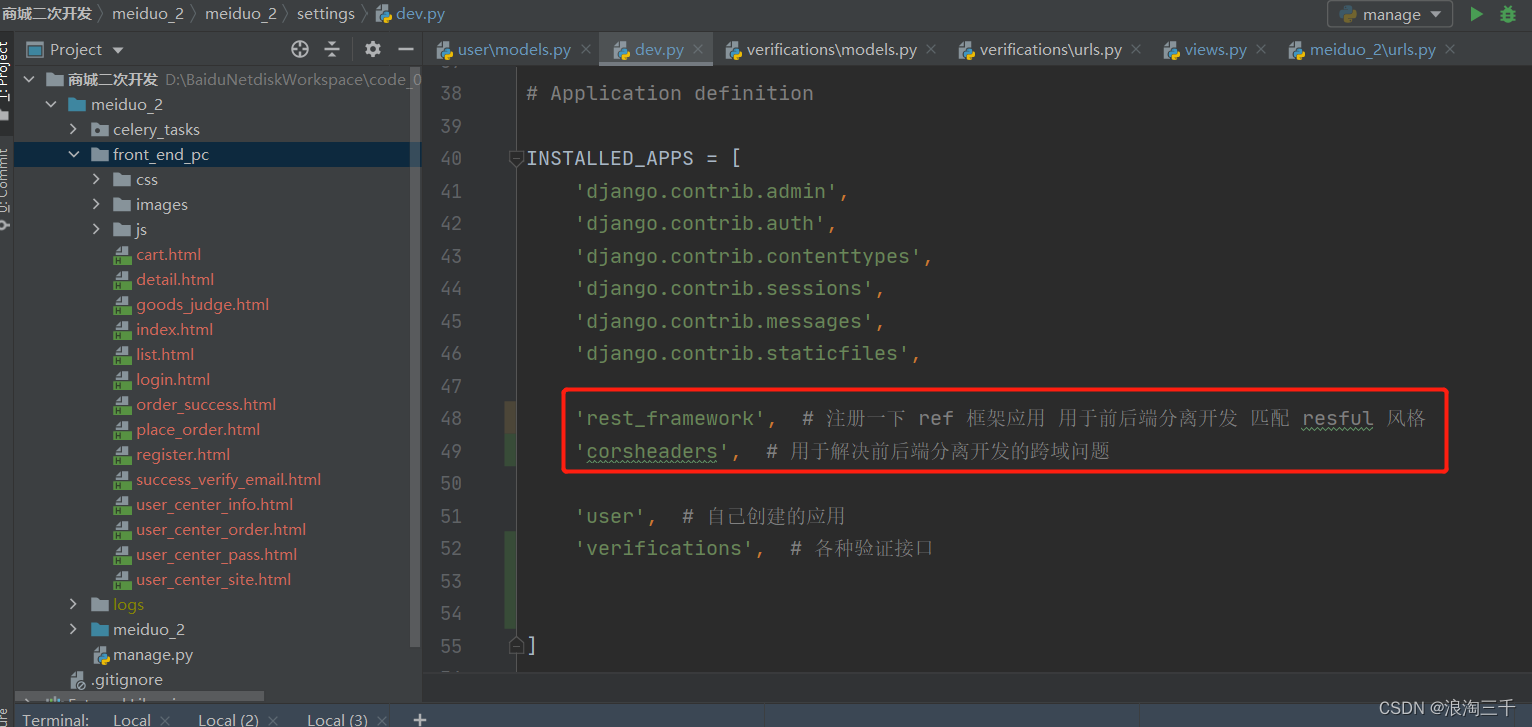
Task: Close the dev.py tab
Action: (698, 49)
